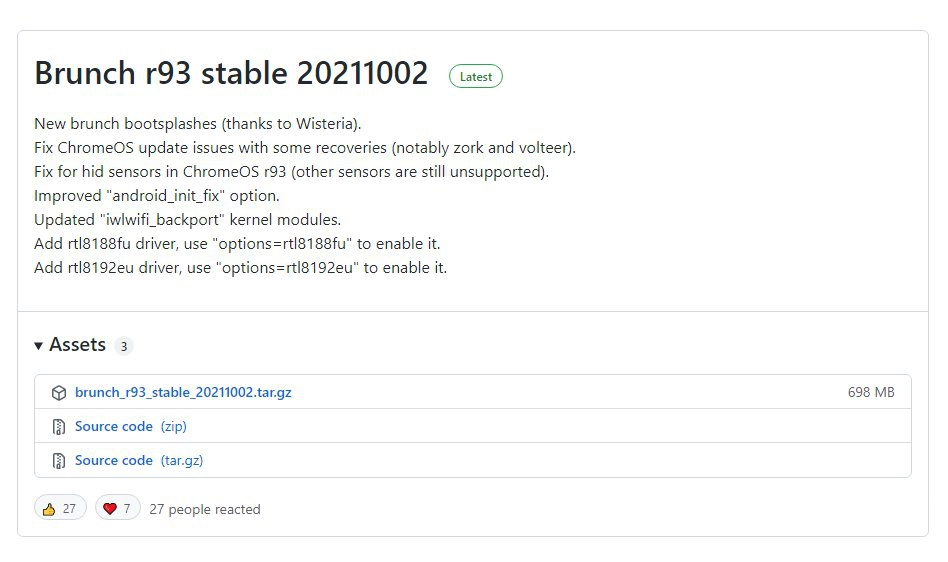Click the thumbs up emoji reaction
Screen dimensions: 948x562
(49, 509)
